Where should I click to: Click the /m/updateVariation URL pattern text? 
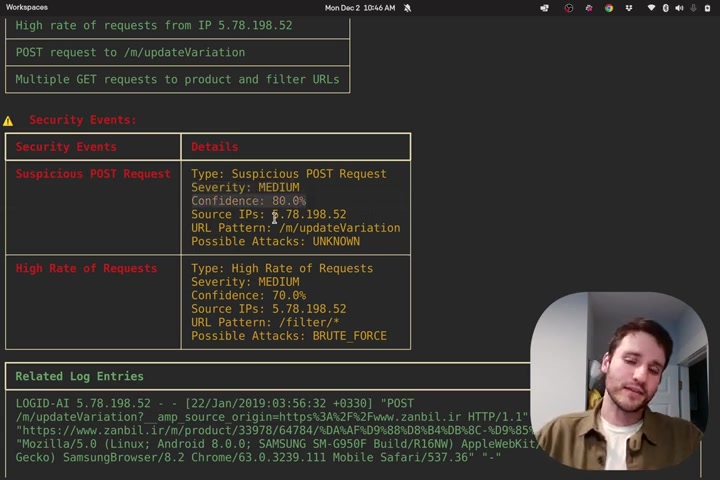[x=340, y=228]
